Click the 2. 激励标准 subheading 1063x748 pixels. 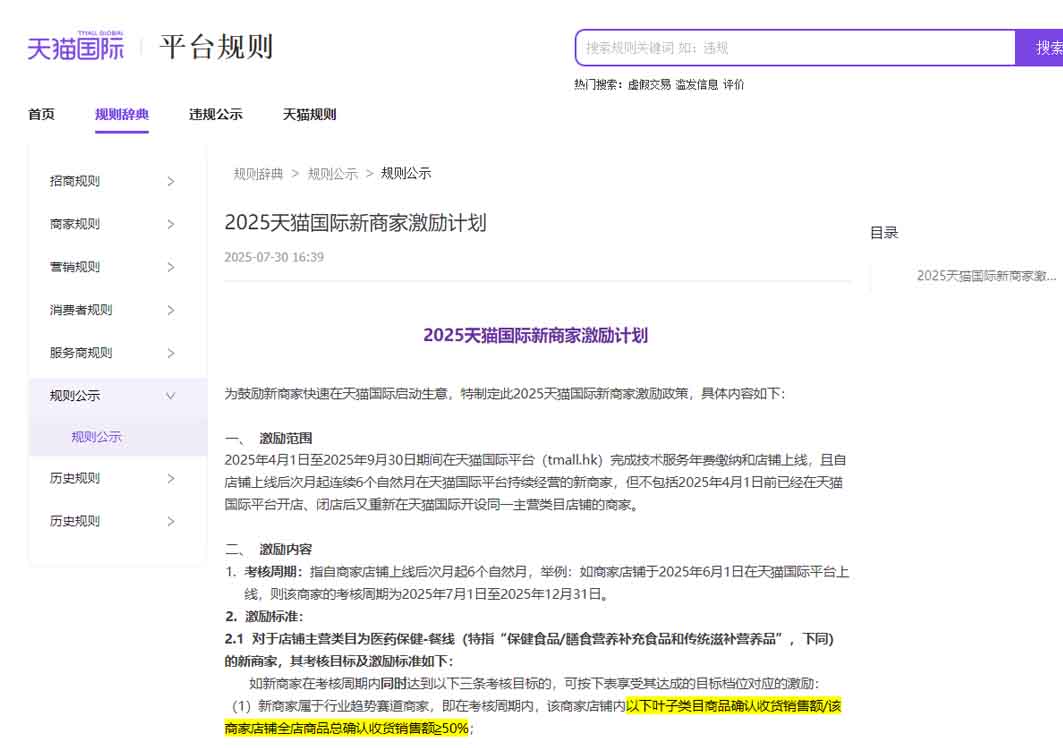264,616
